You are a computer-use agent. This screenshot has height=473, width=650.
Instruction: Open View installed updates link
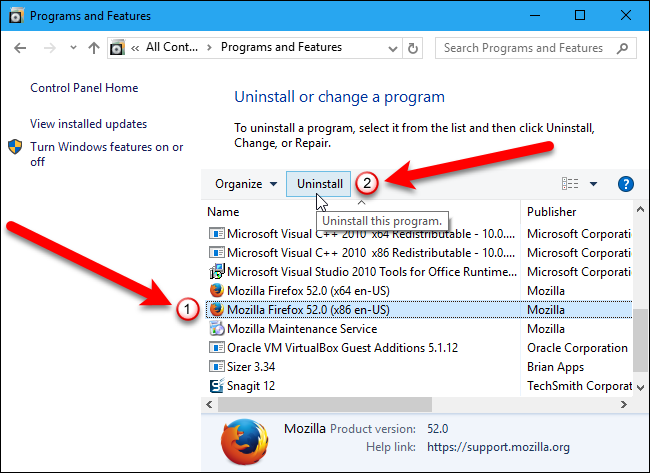pos(88,124)
